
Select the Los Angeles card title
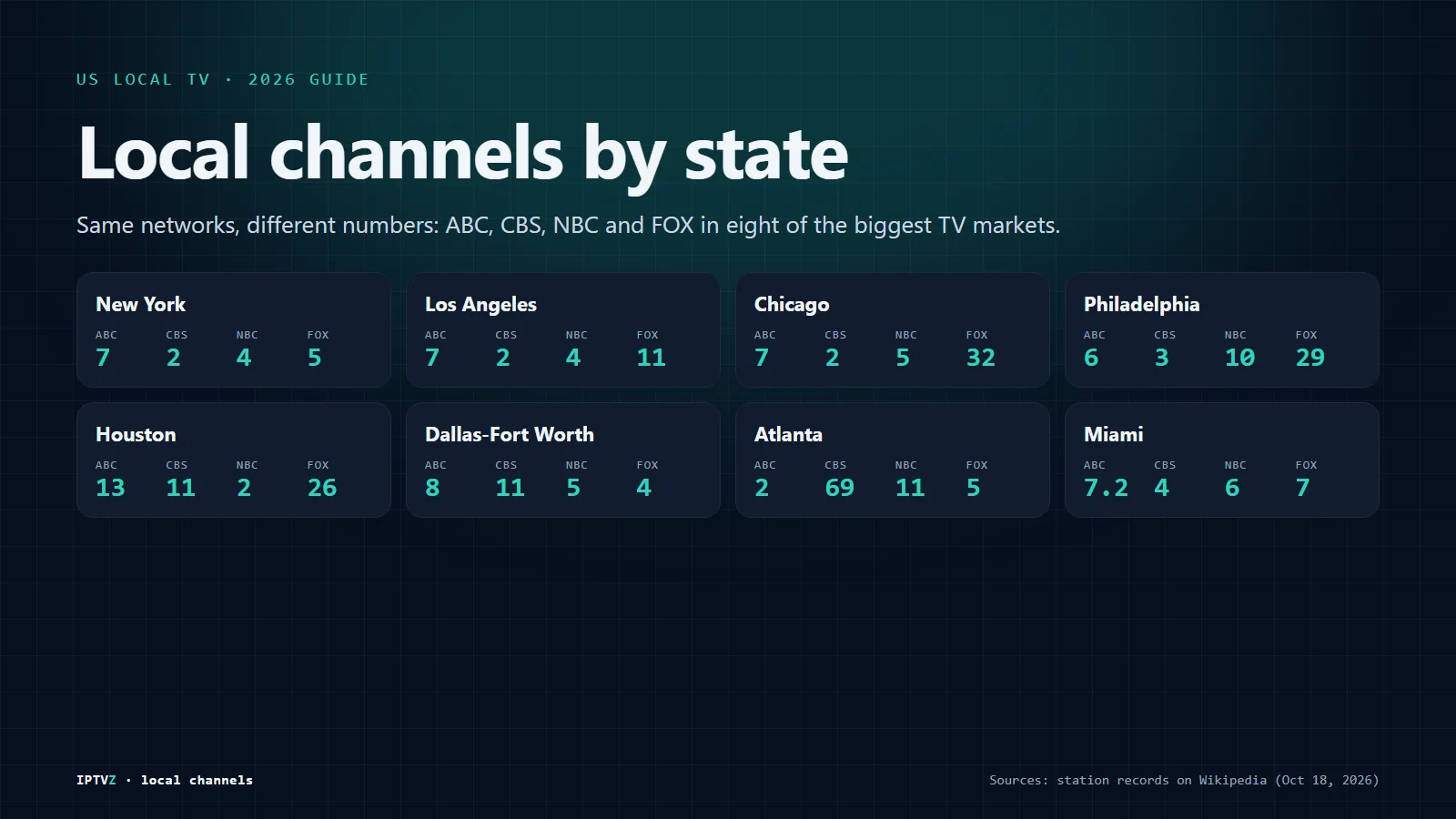(x=480, y=305)
